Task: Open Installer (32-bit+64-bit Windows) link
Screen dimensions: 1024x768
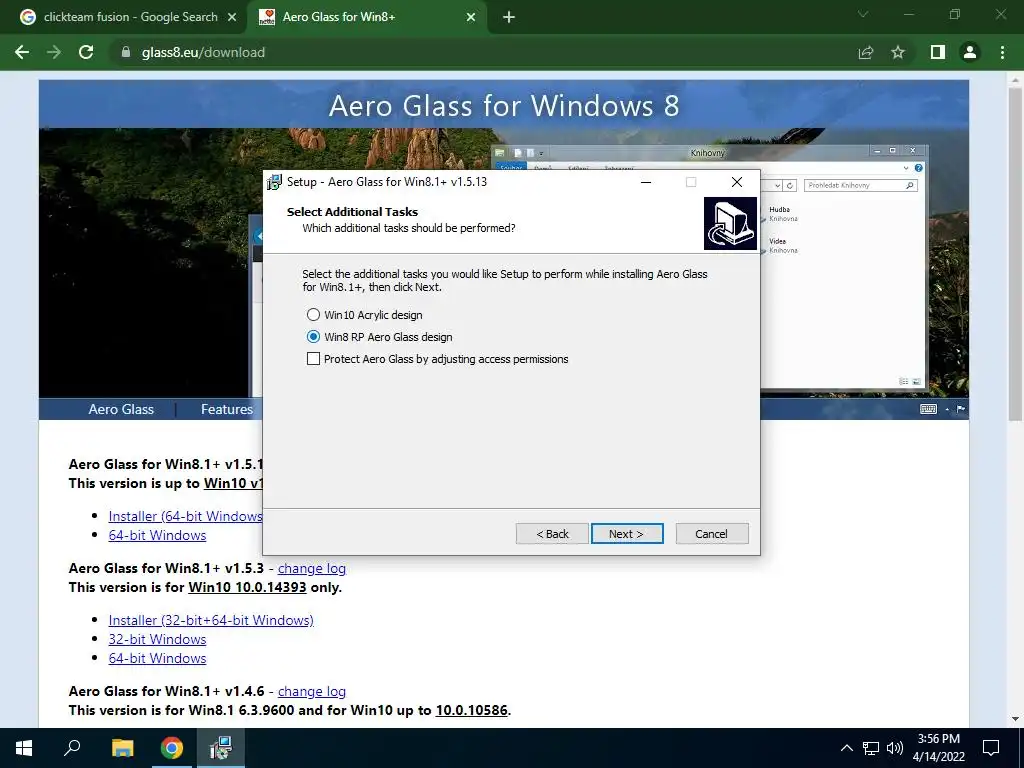Action: pos(211,620)
